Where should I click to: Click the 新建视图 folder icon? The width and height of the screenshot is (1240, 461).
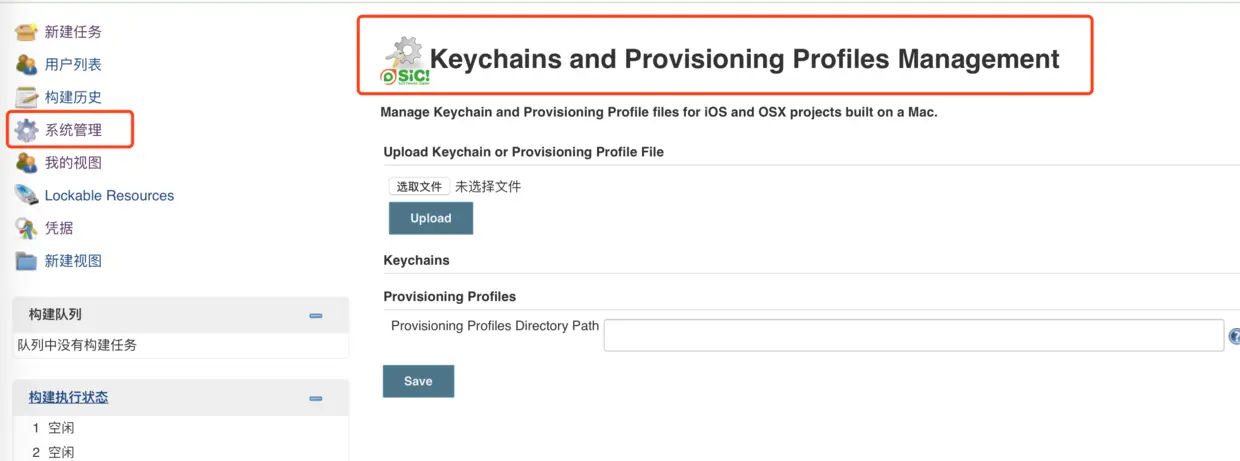click(27, 261)
